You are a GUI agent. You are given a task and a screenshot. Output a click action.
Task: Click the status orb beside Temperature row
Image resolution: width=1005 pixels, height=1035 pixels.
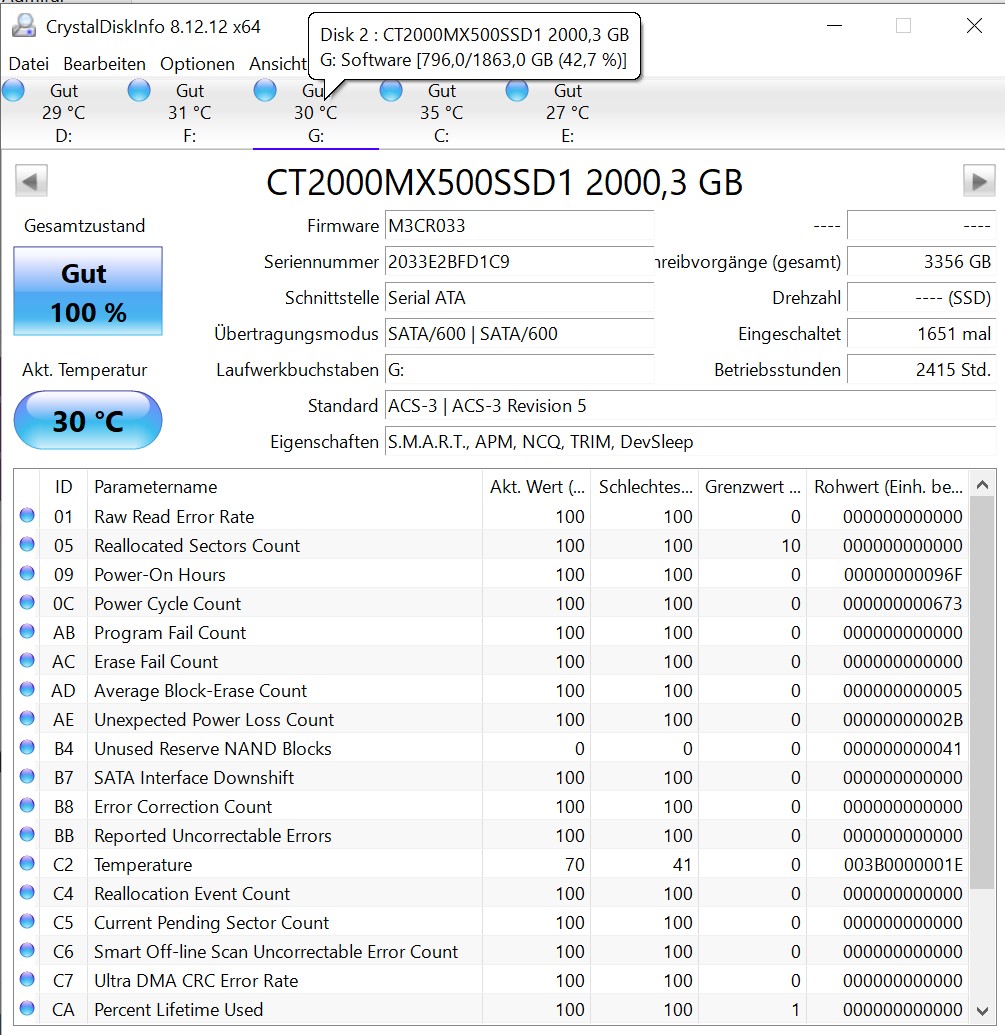[27, 863]
